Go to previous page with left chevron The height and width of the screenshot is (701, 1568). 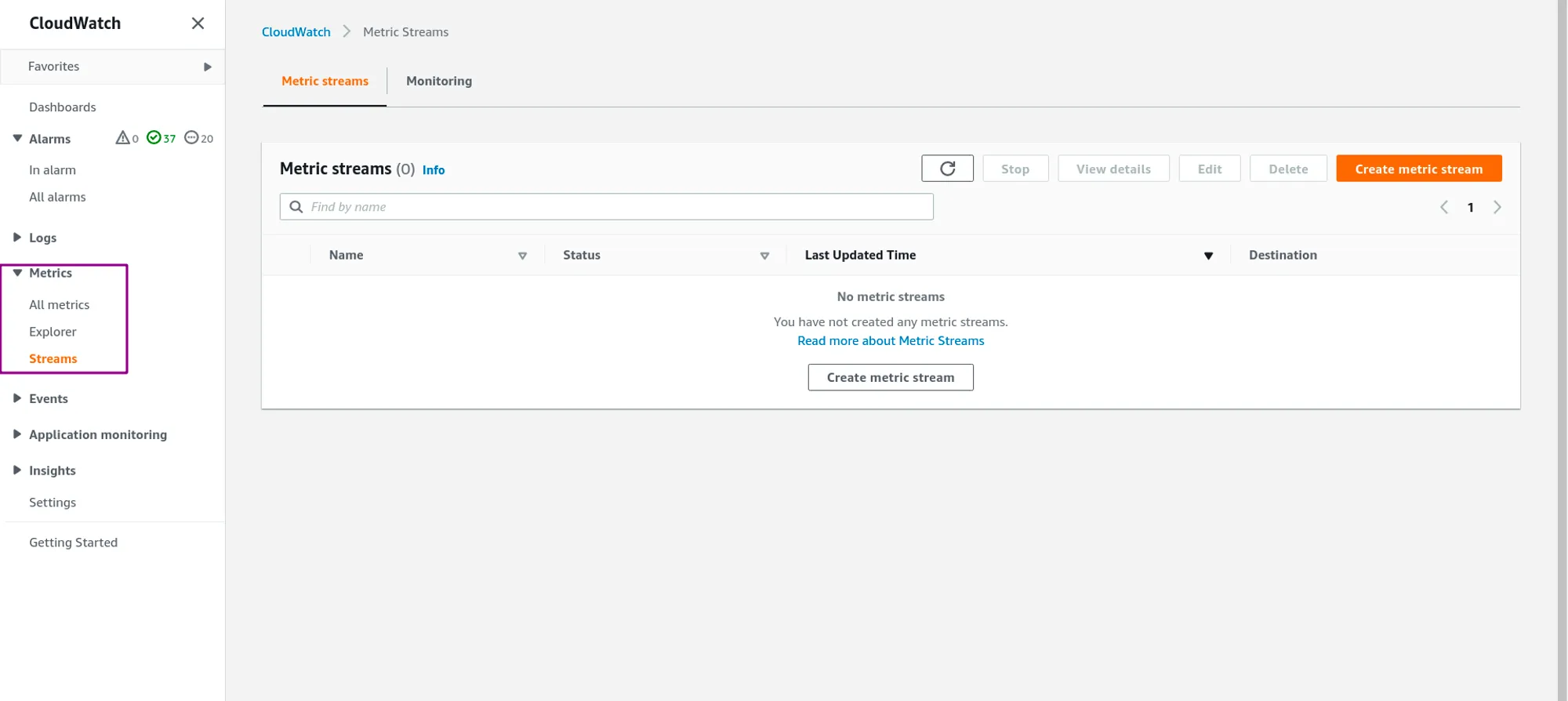(1443, 207)
